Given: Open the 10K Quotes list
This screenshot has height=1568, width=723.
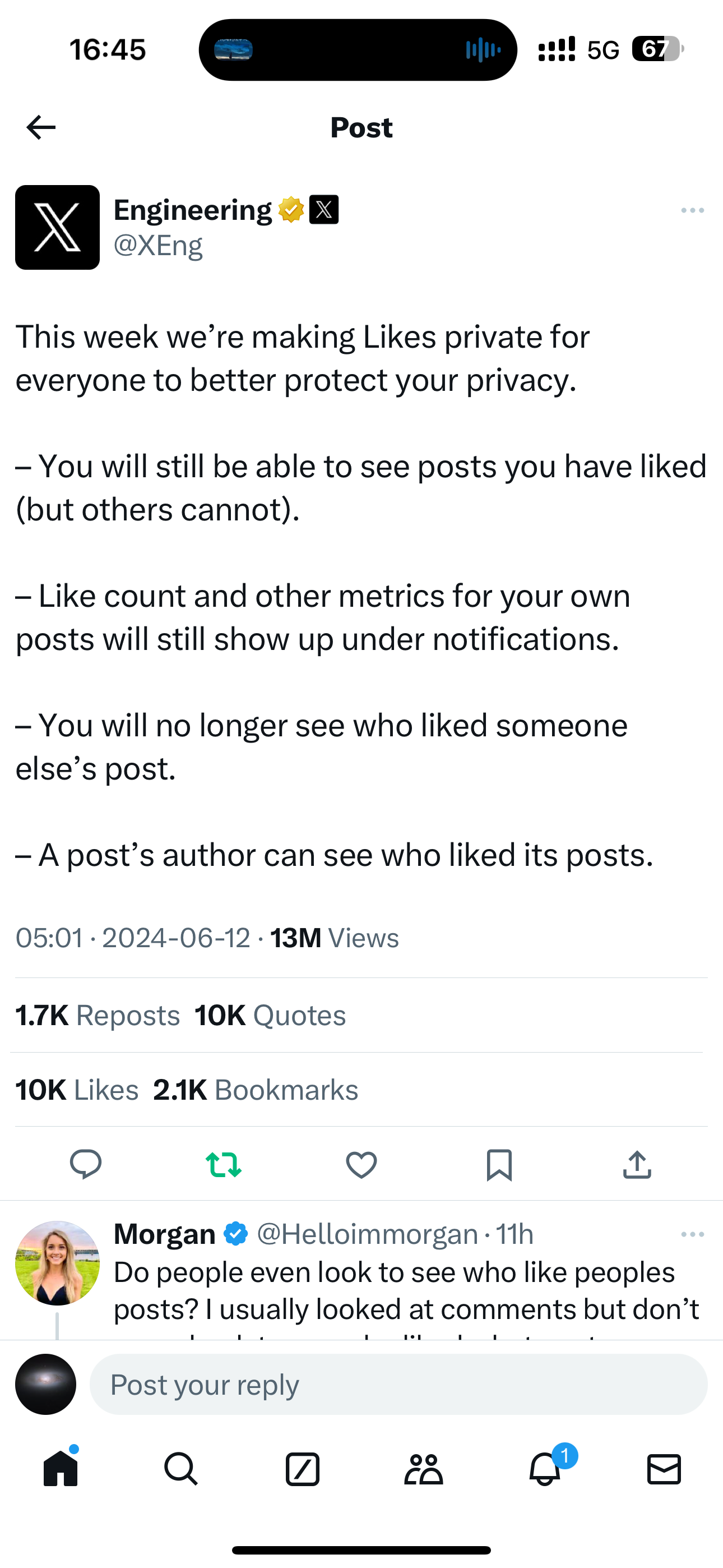Looking at the screenshot, I should coord(270,1015).
